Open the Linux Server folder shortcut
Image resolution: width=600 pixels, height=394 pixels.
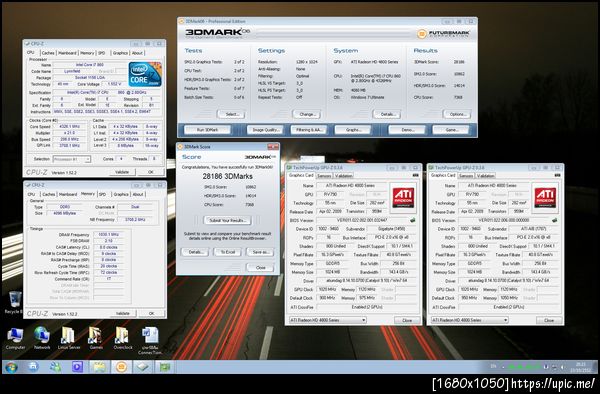[x=69, y=338]
